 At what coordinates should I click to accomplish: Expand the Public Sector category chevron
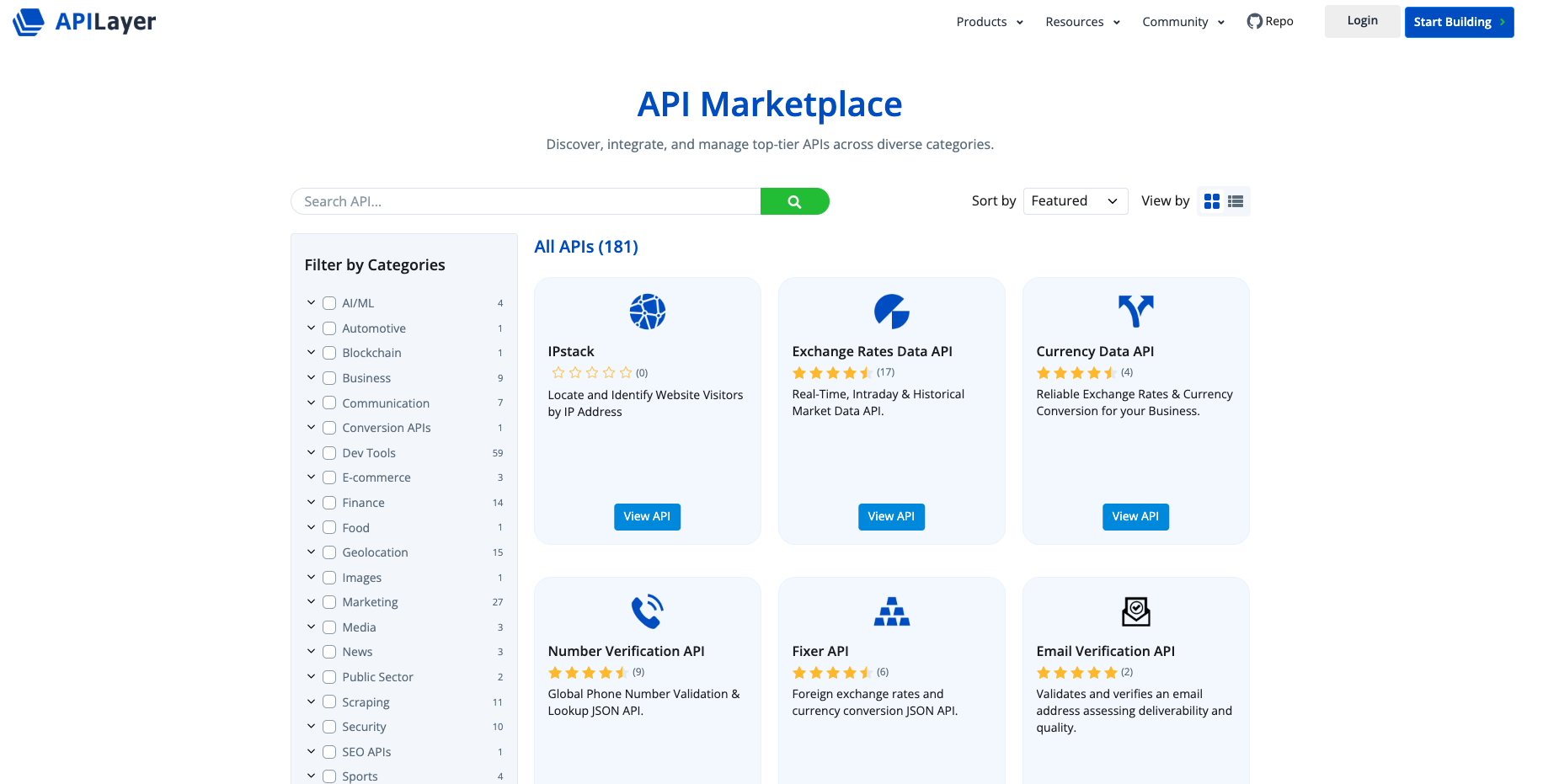(311, 676)
